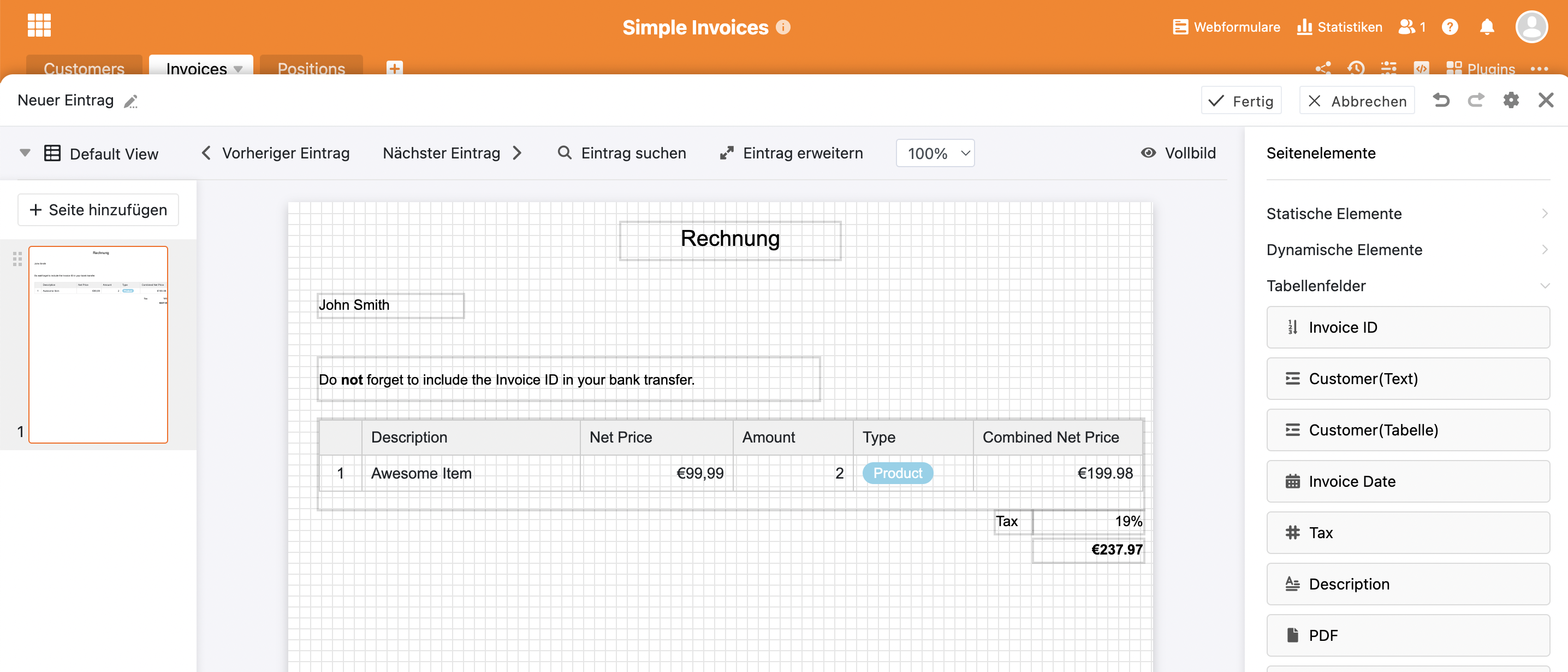Click the undo arrow icon
Viewport: 1568px width, 672px height.
coord(1442,99)
